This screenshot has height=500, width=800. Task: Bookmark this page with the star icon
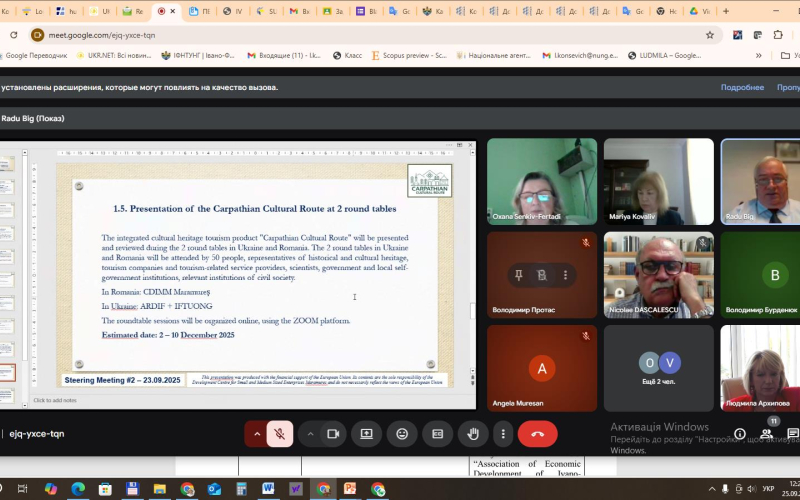tap(710, 34)
